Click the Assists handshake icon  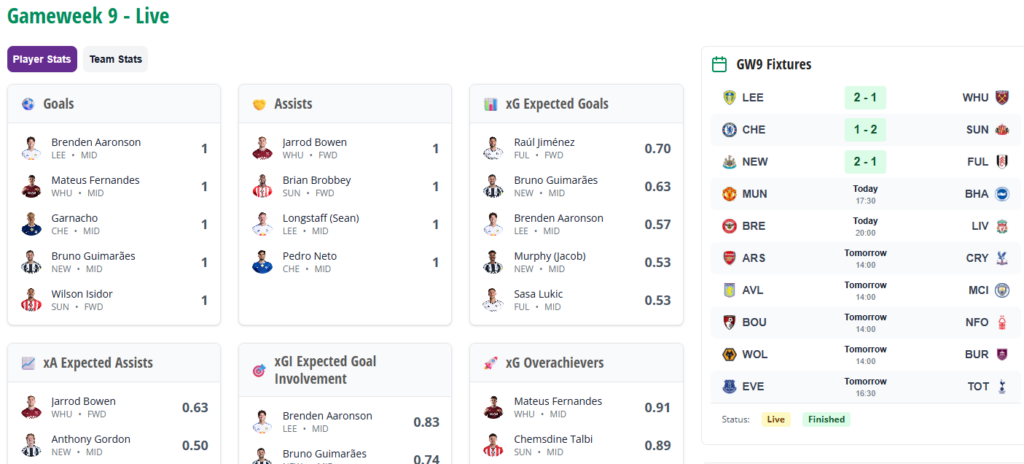[x=259, y=104]
